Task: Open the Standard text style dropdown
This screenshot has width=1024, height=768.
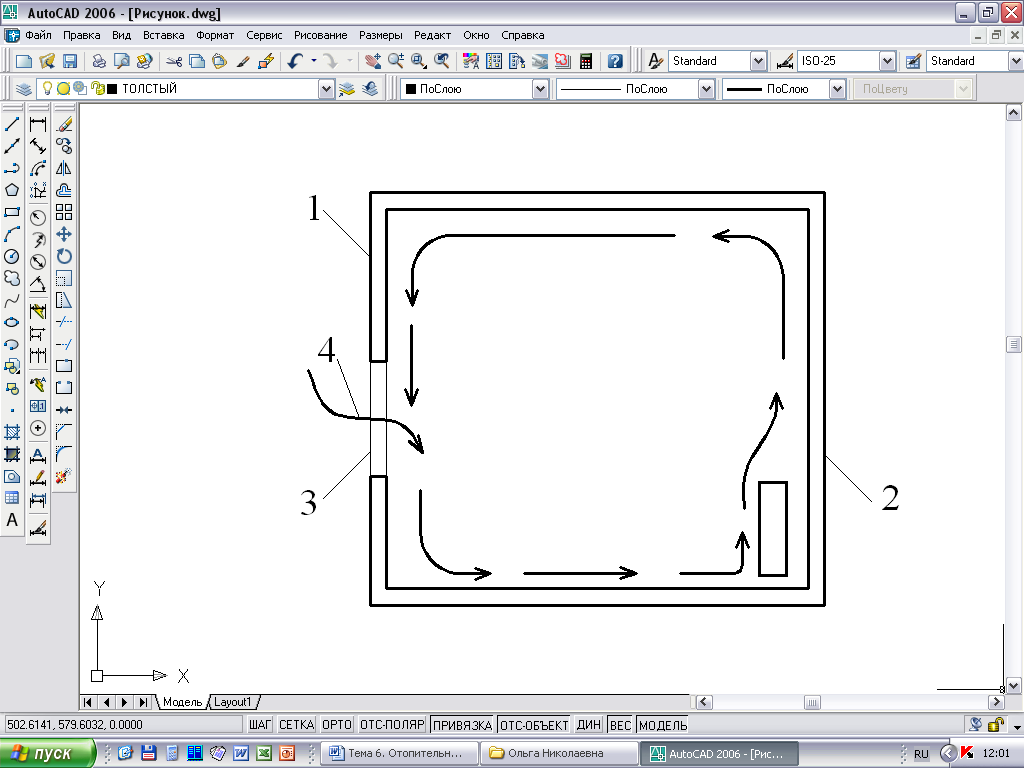Action: pos(758,61)
